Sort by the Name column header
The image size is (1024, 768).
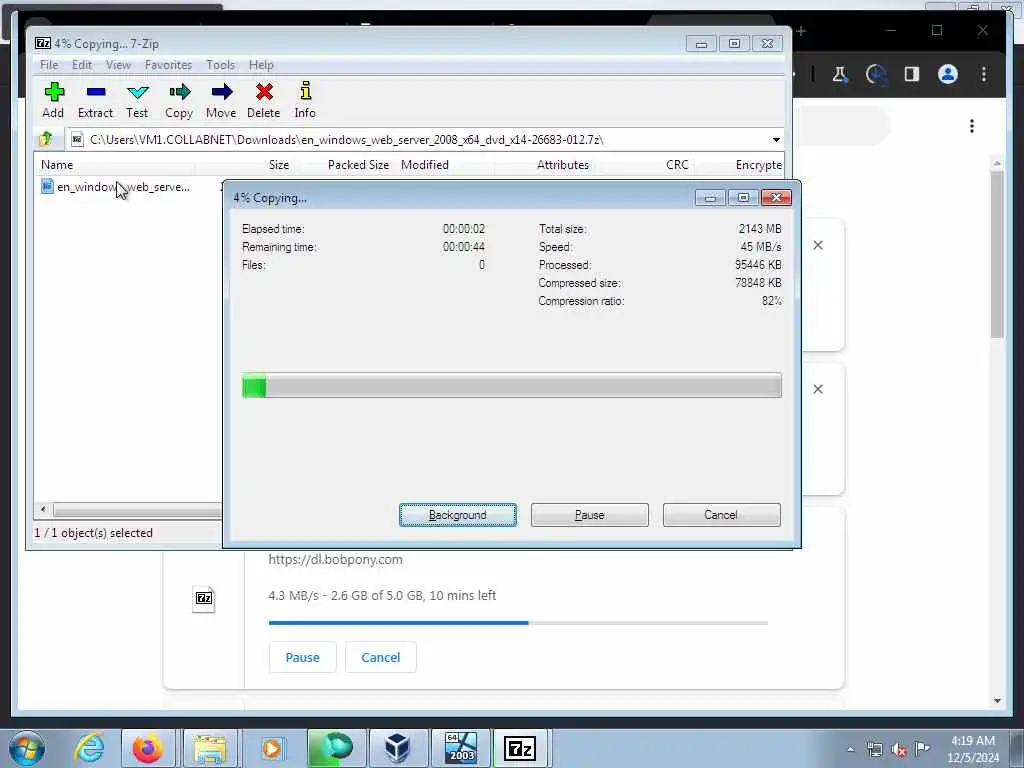57,165
